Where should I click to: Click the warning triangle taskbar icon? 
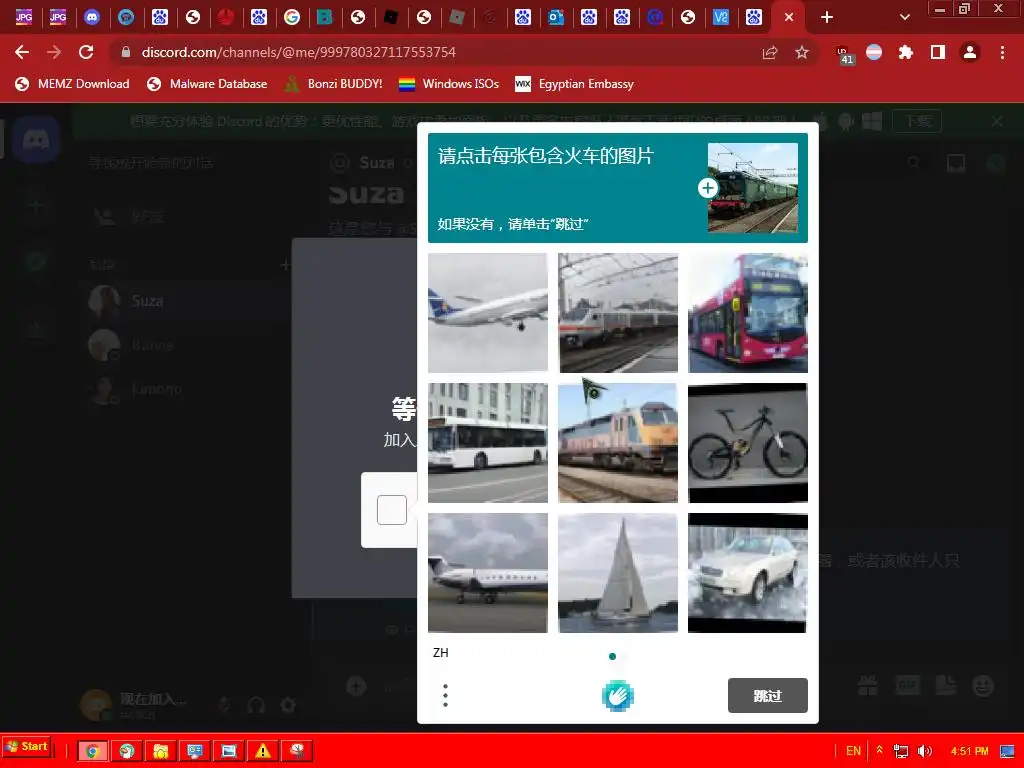(x=263, y=751)
